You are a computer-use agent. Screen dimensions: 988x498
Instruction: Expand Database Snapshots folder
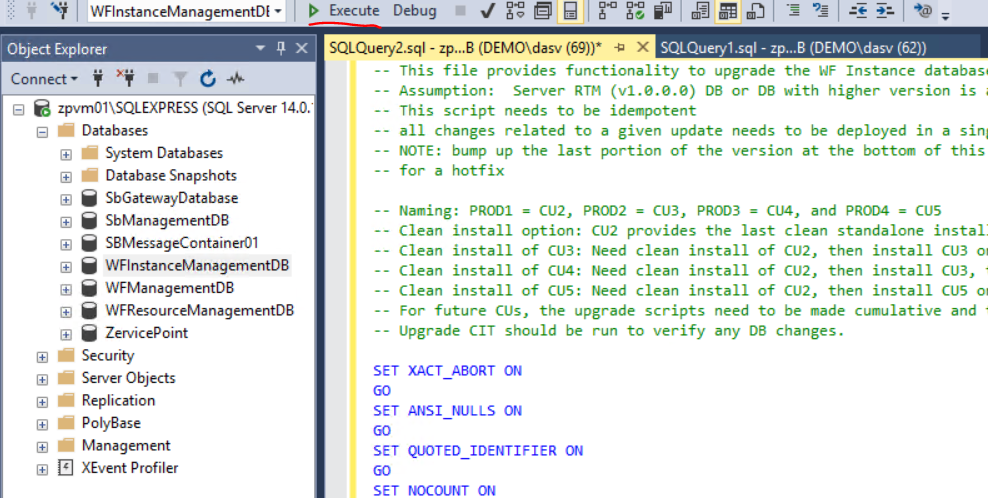[x=66, y=176]
